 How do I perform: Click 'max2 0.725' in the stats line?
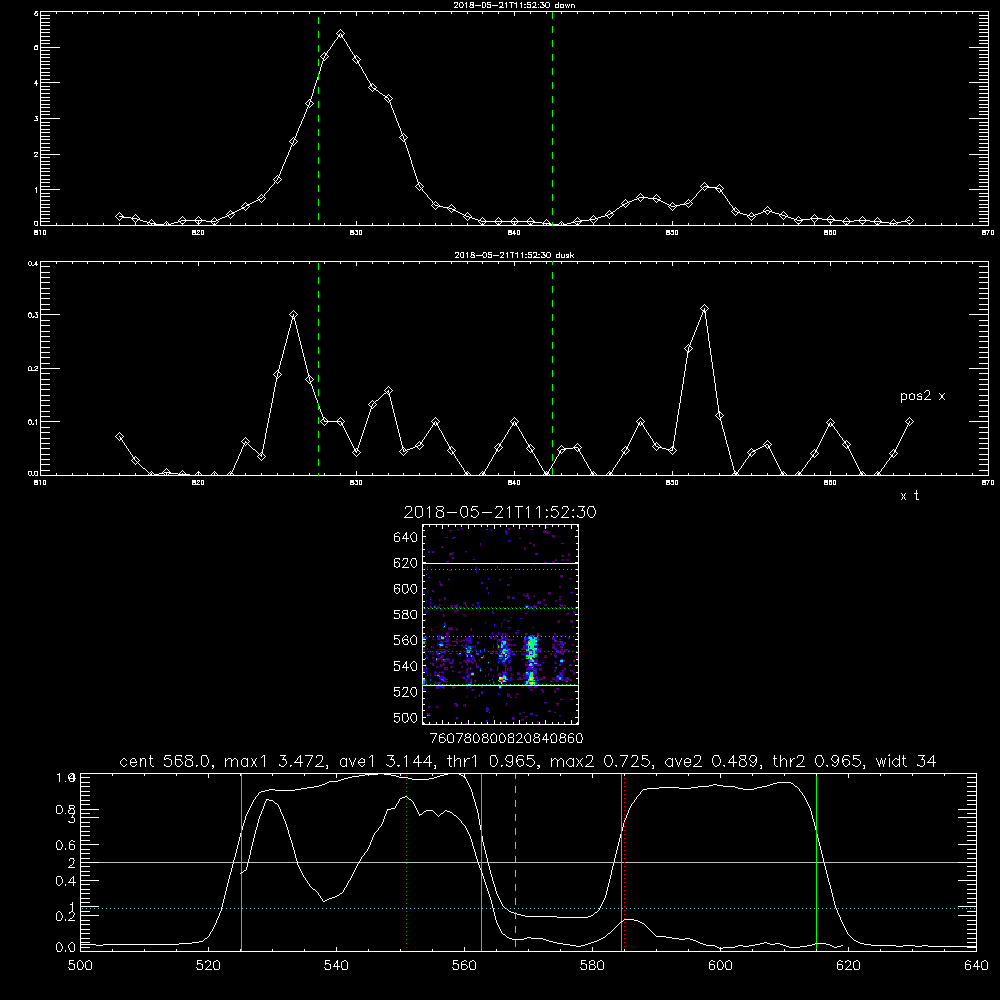click(x=599, y=761)
